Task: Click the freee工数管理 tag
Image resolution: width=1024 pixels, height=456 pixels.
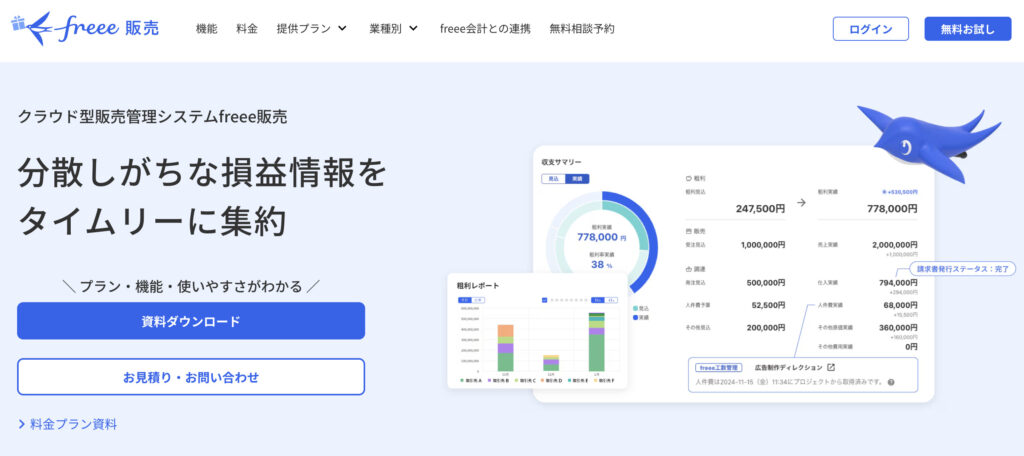Action: pos(719,368)
